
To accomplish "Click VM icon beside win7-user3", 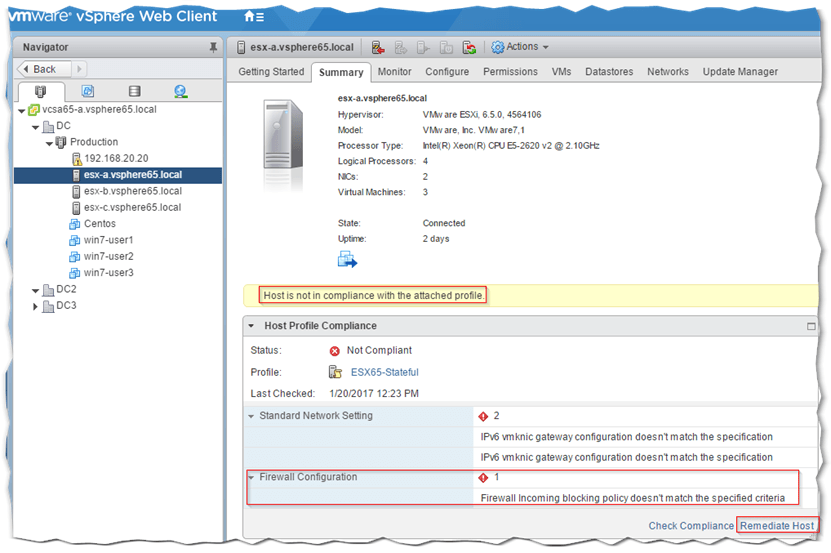I will point(75,274).
